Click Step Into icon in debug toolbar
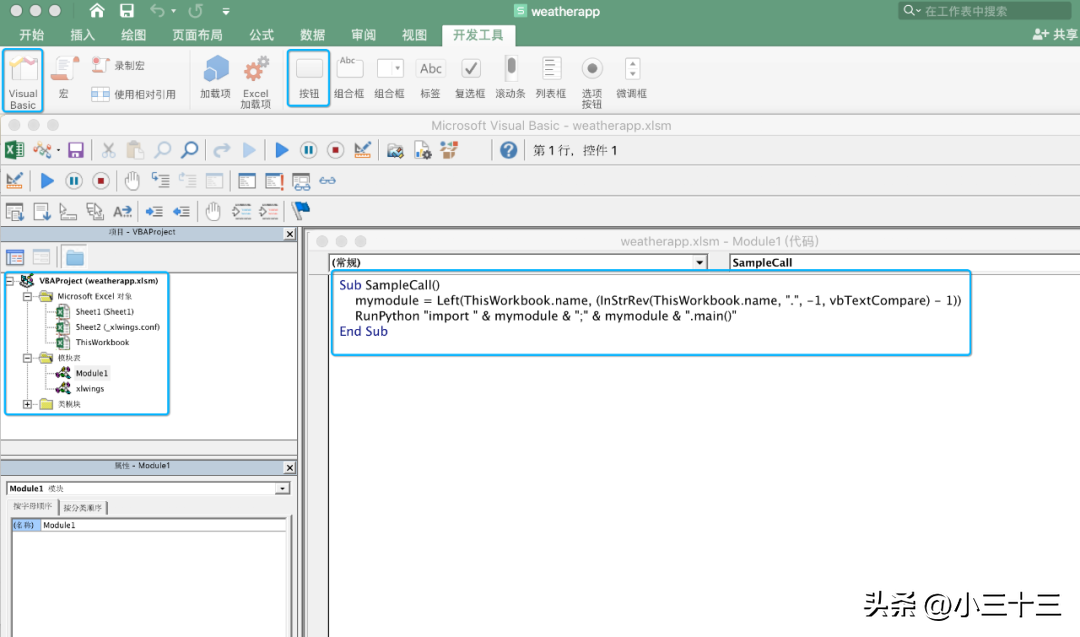The height and width of the screenshot is (637, 1080). [x=160, y=180]
